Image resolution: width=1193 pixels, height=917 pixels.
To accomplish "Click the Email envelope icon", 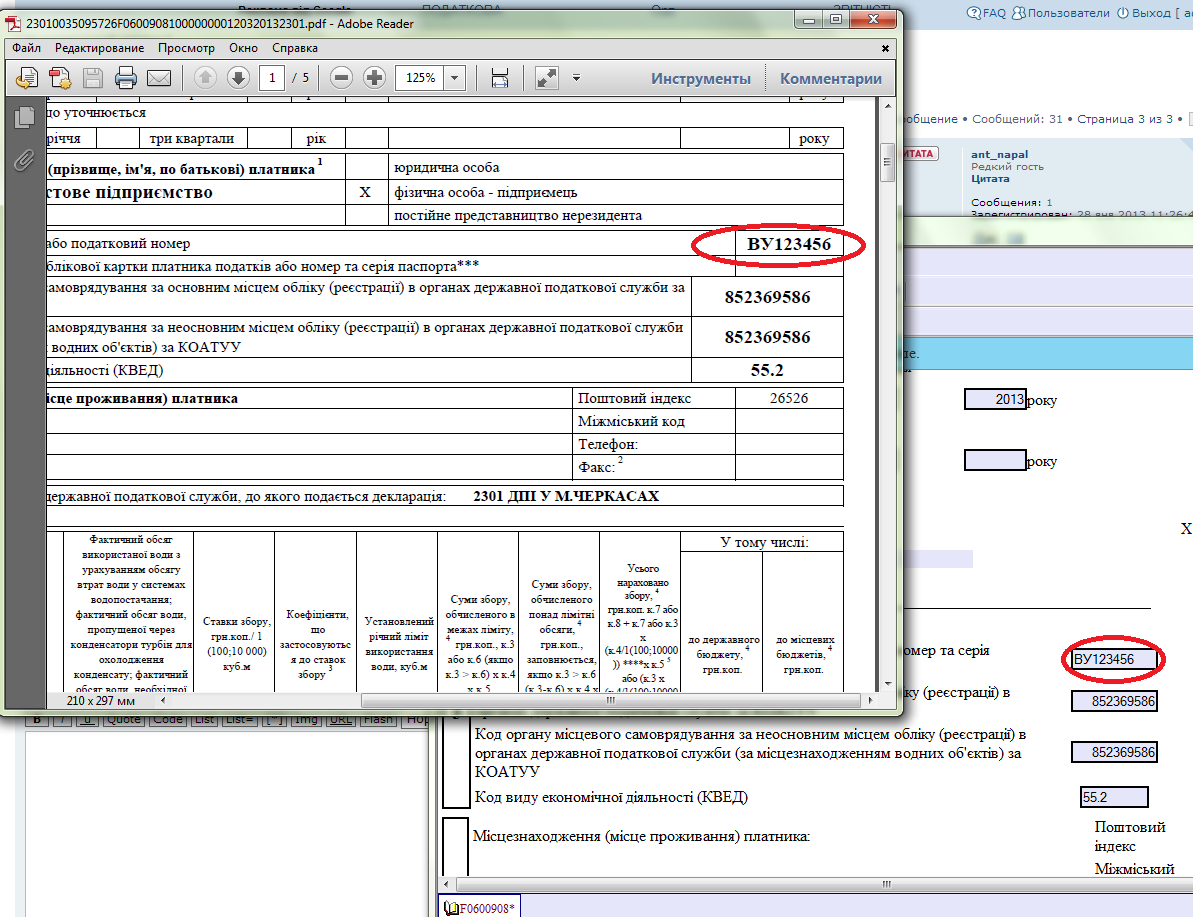I will click(x=158, y=78).
